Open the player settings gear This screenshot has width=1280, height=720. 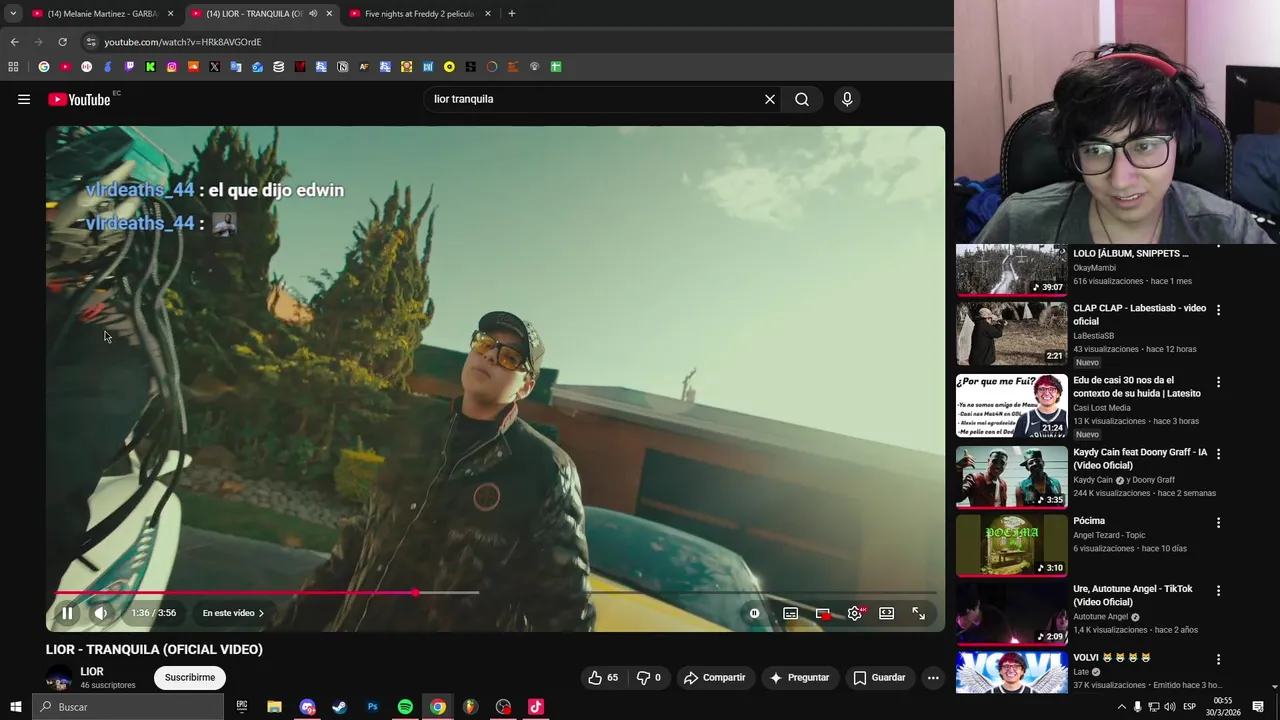855,613
